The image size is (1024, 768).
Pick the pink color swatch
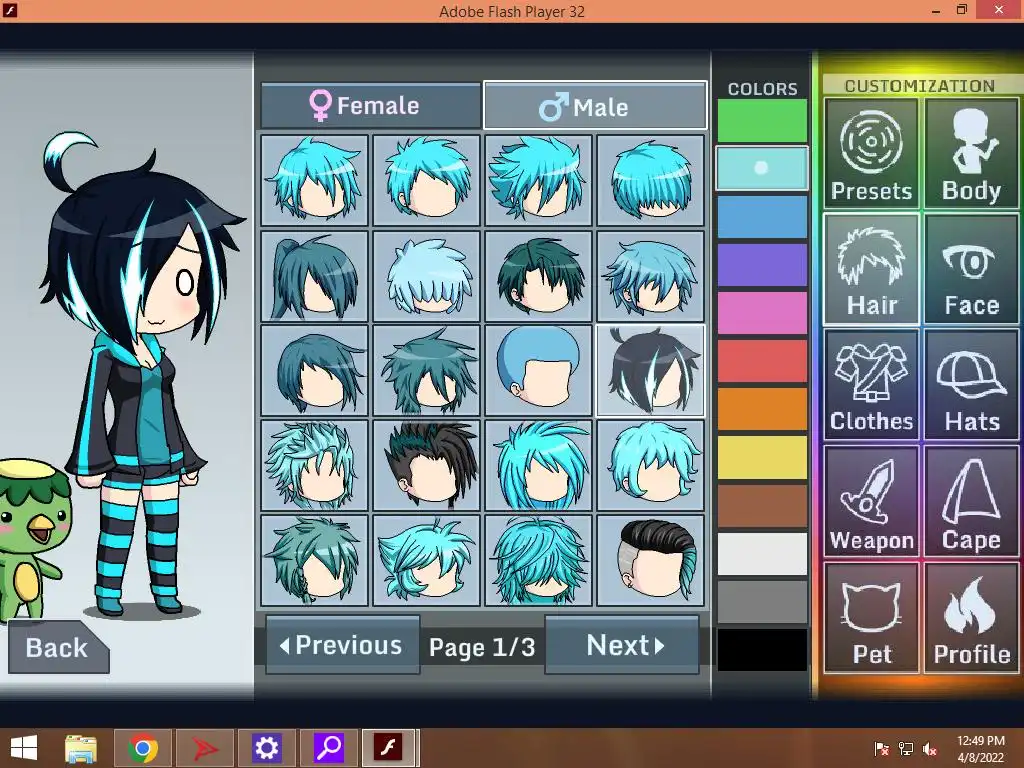click(762, 313)
